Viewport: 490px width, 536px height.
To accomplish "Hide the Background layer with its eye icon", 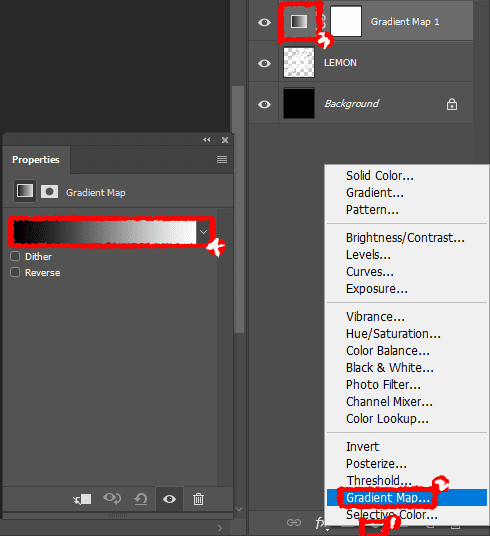I will pos(264,104).
